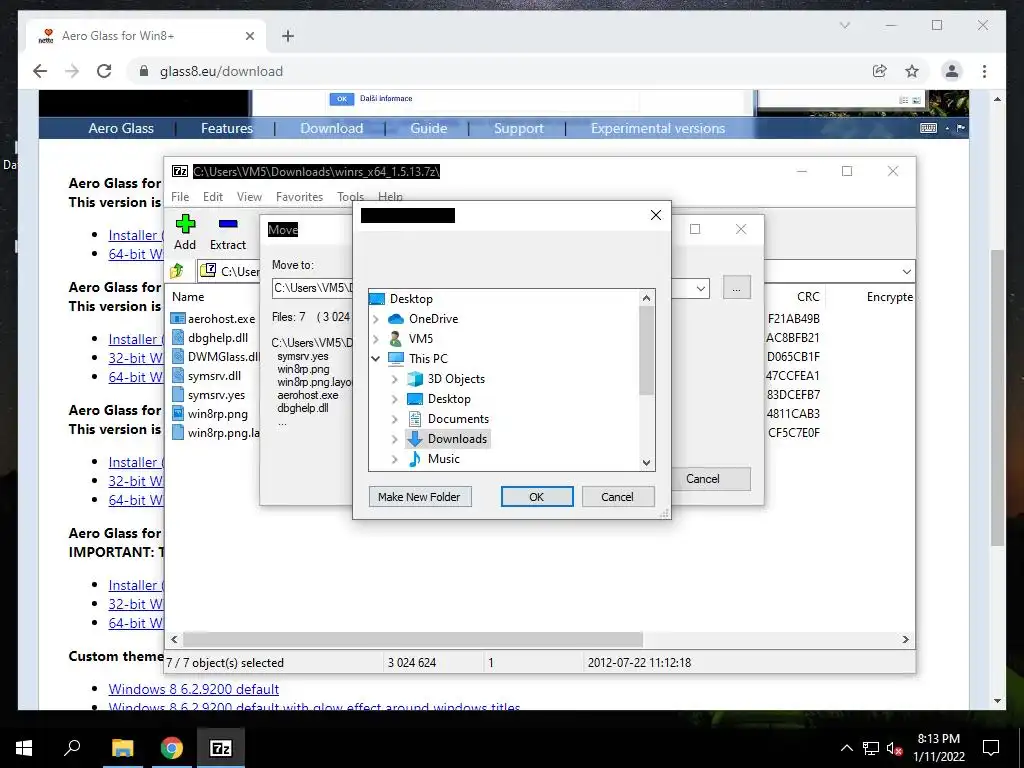Click OK in folder browse dialog
The width and height of the screenshot is (1024, 768).
(x=537, y=496)
